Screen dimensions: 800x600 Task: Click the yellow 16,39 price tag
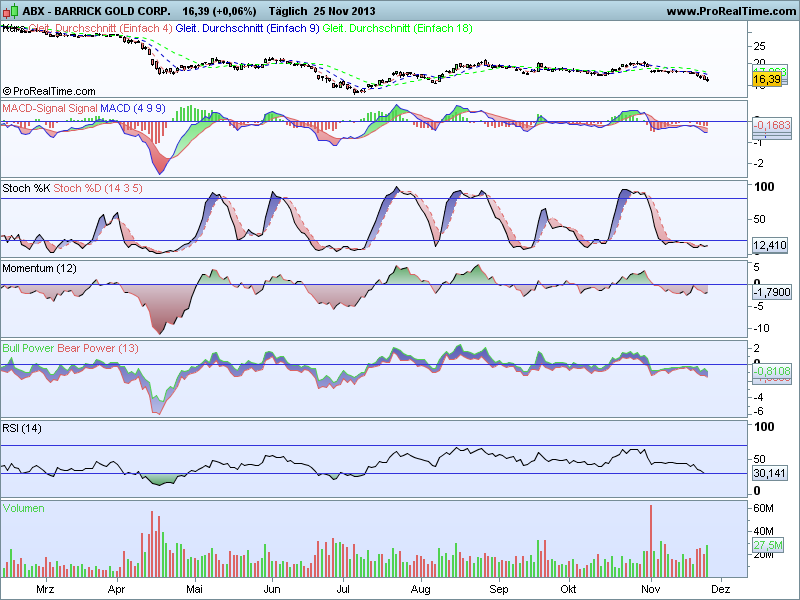[x=767, y=79]
